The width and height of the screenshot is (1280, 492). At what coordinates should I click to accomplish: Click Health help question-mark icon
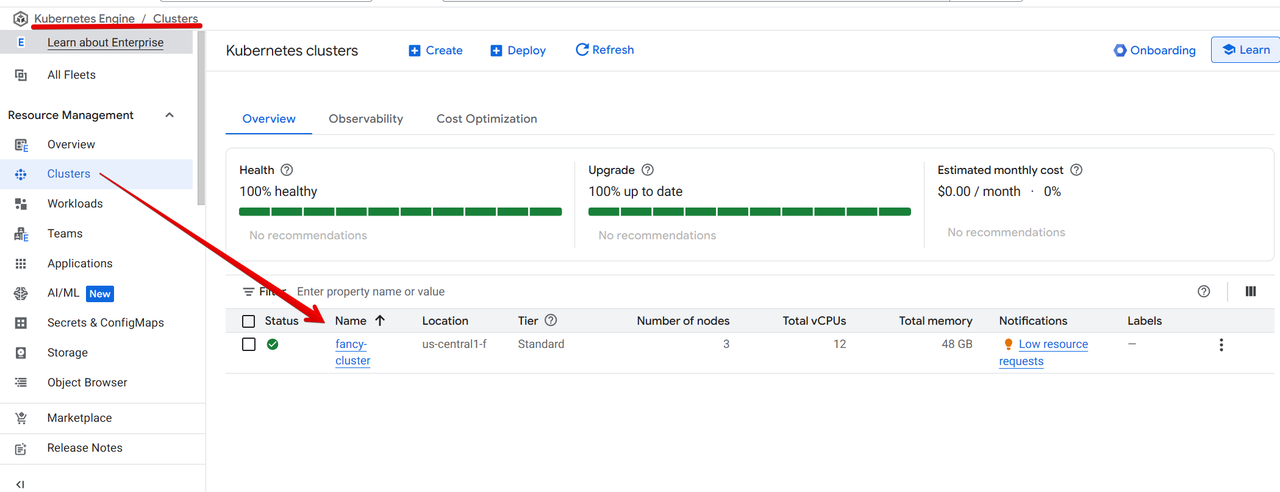click(x=287, y=170)
